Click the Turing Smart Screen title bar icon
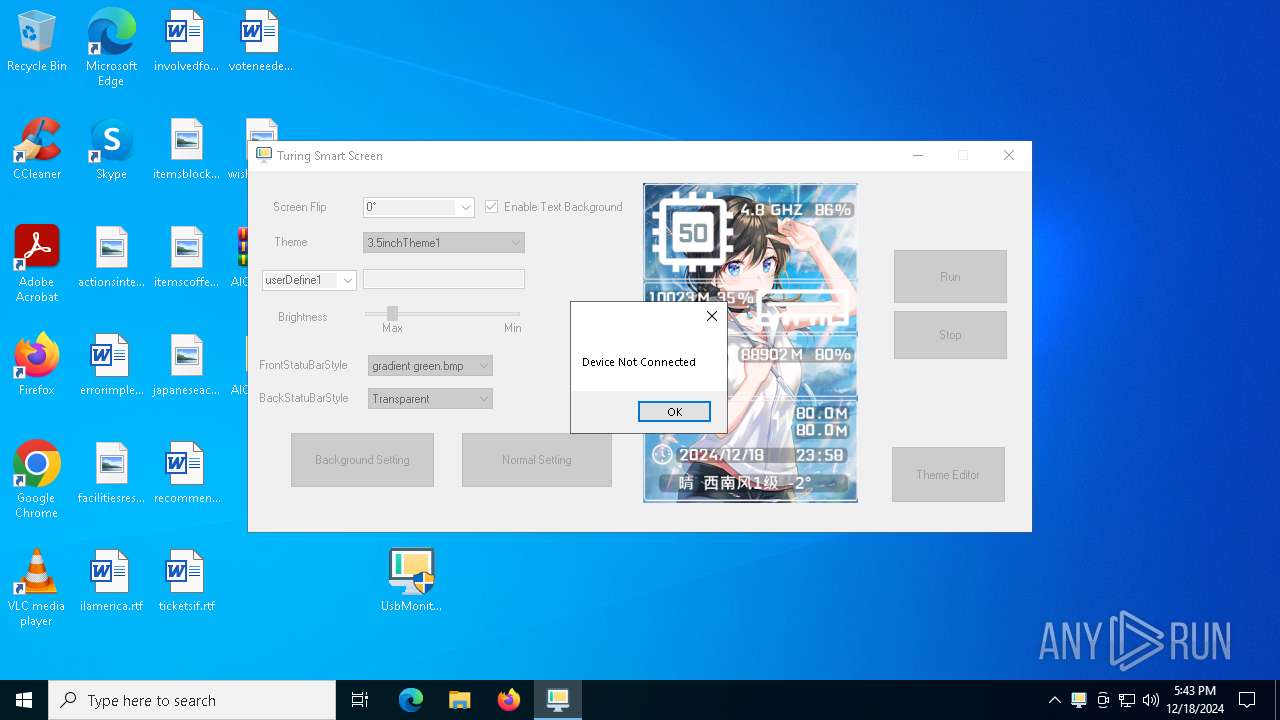 click(264, 155)
